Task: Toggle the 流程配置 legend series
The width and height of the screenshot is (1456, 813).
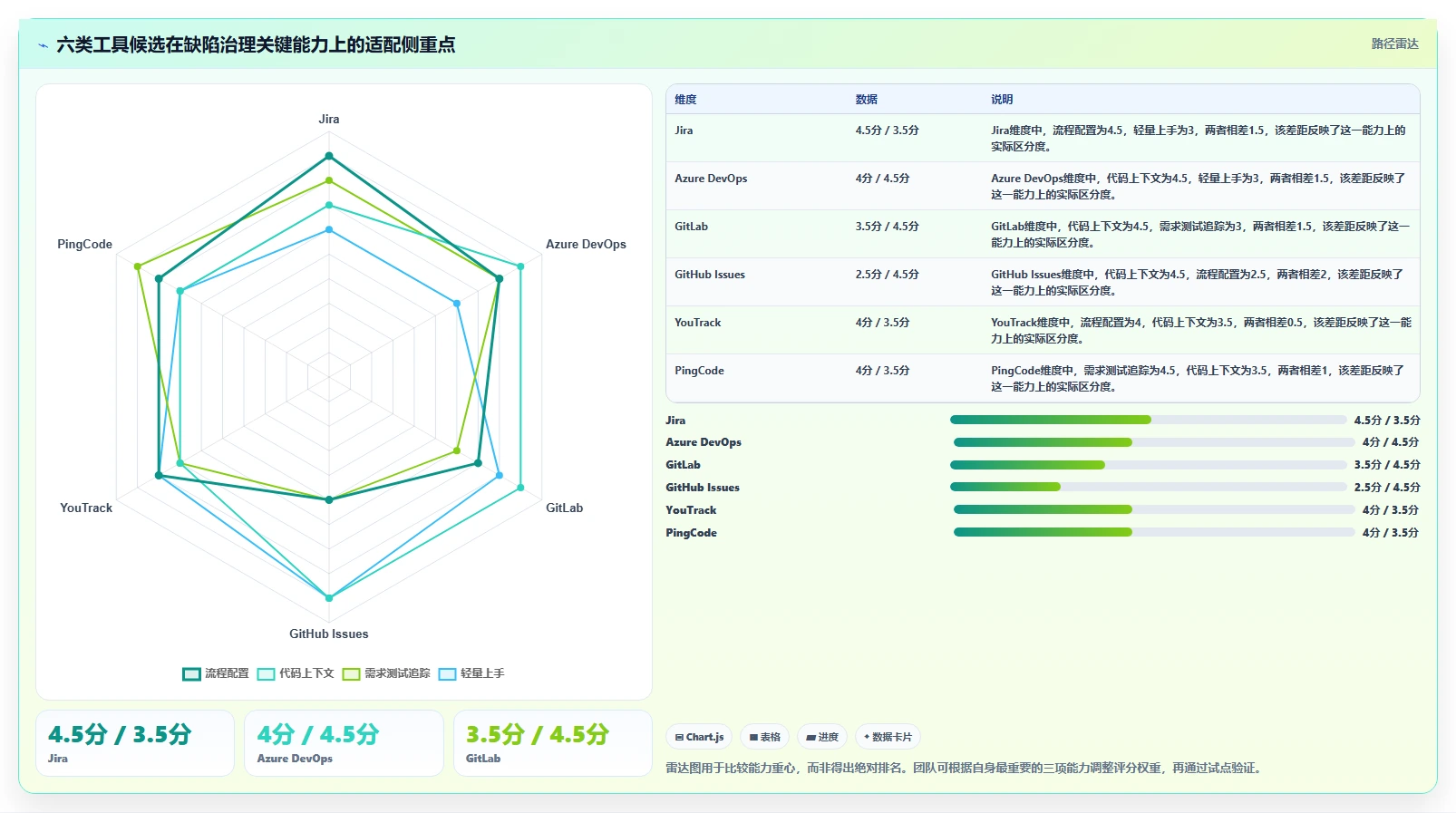Action: point(216,673)
